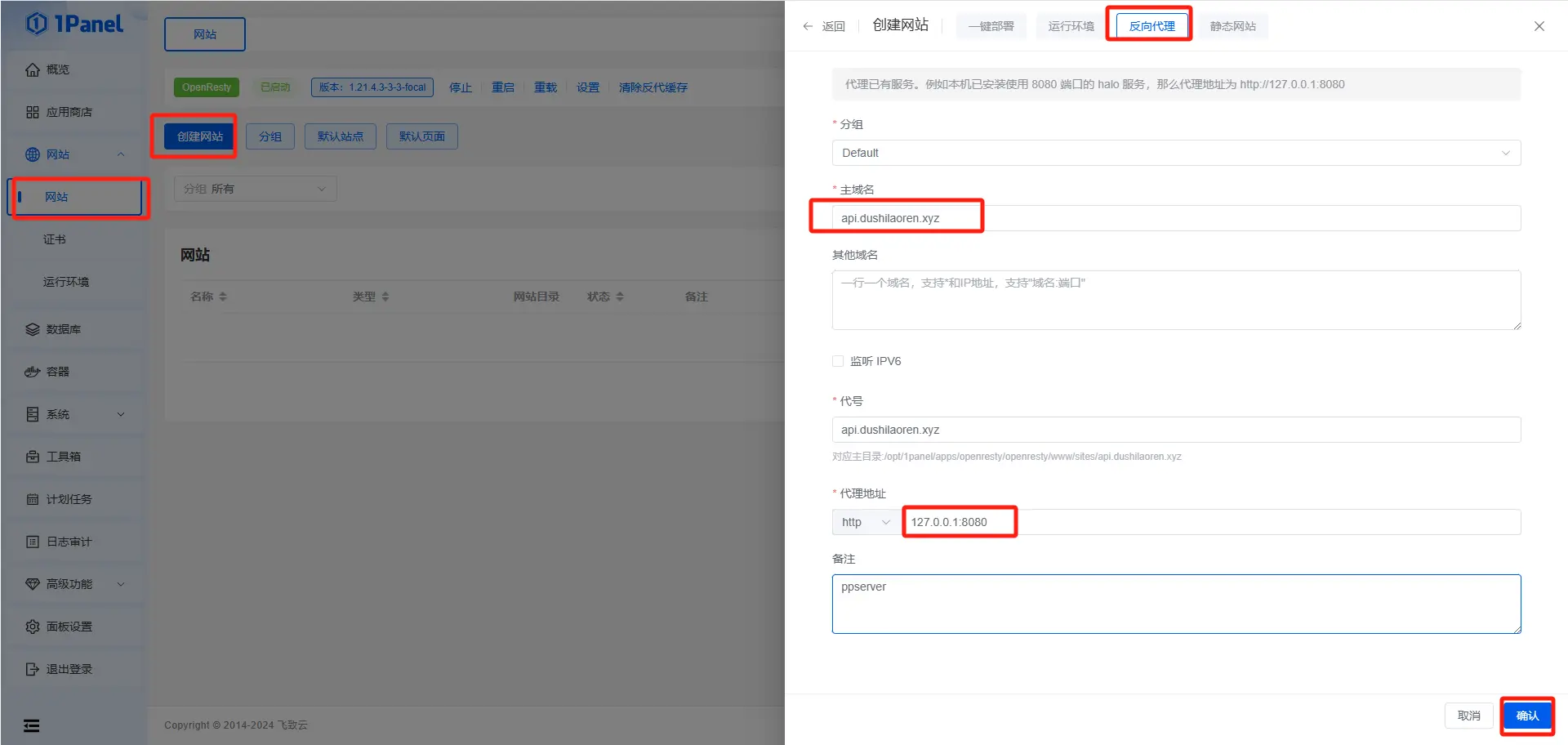Click the 网站 globe icon in sidebar
The image size is (1568, 745).
coord(33,154)
